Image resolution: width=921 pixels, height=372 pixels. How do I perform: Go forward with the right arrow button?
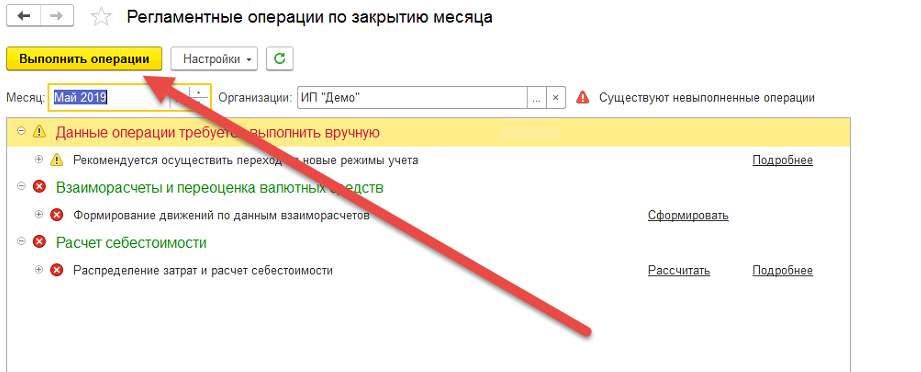click(57, 17)
